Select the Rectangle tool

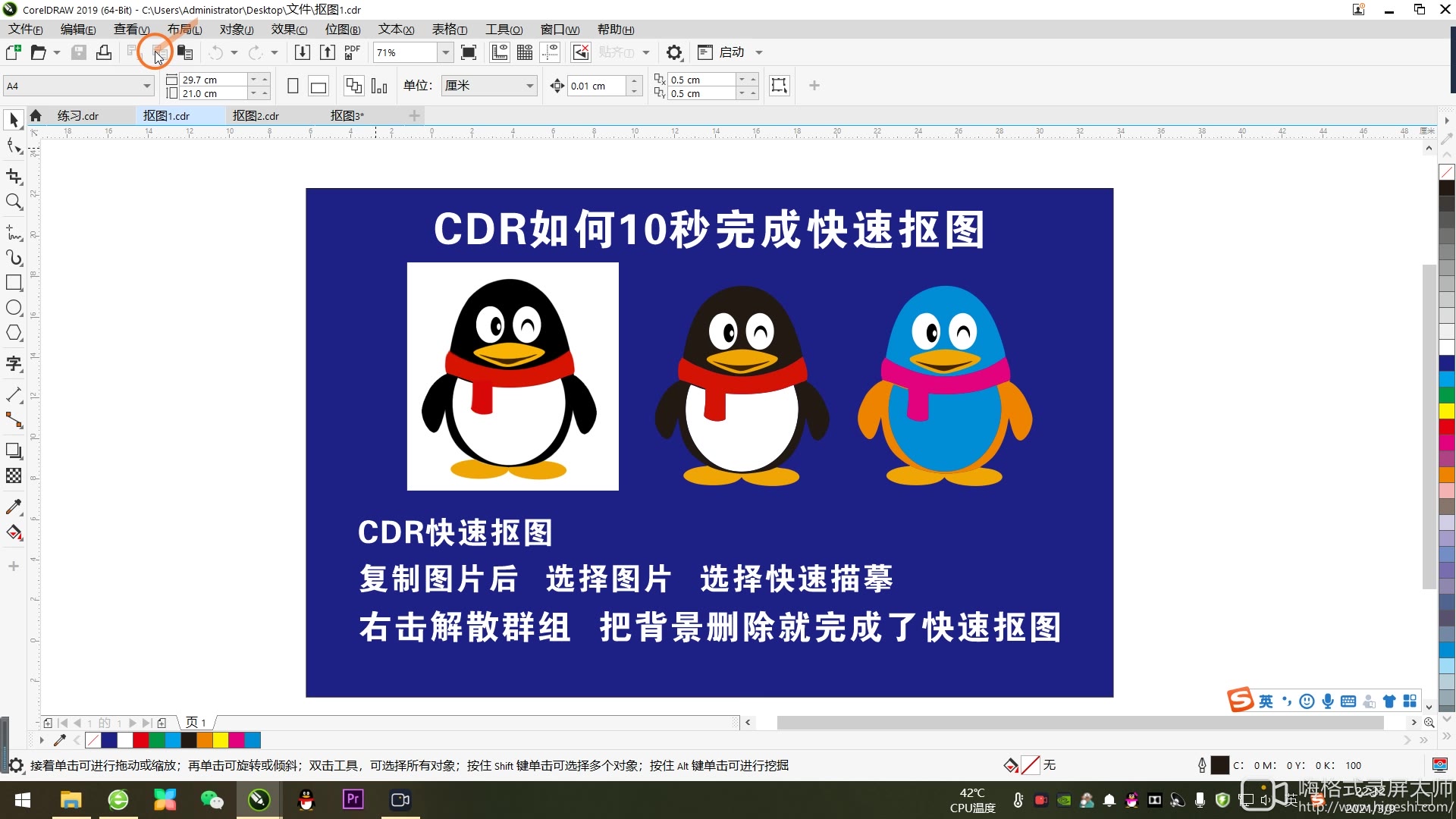pyautogui.click(x=14, y=283)
